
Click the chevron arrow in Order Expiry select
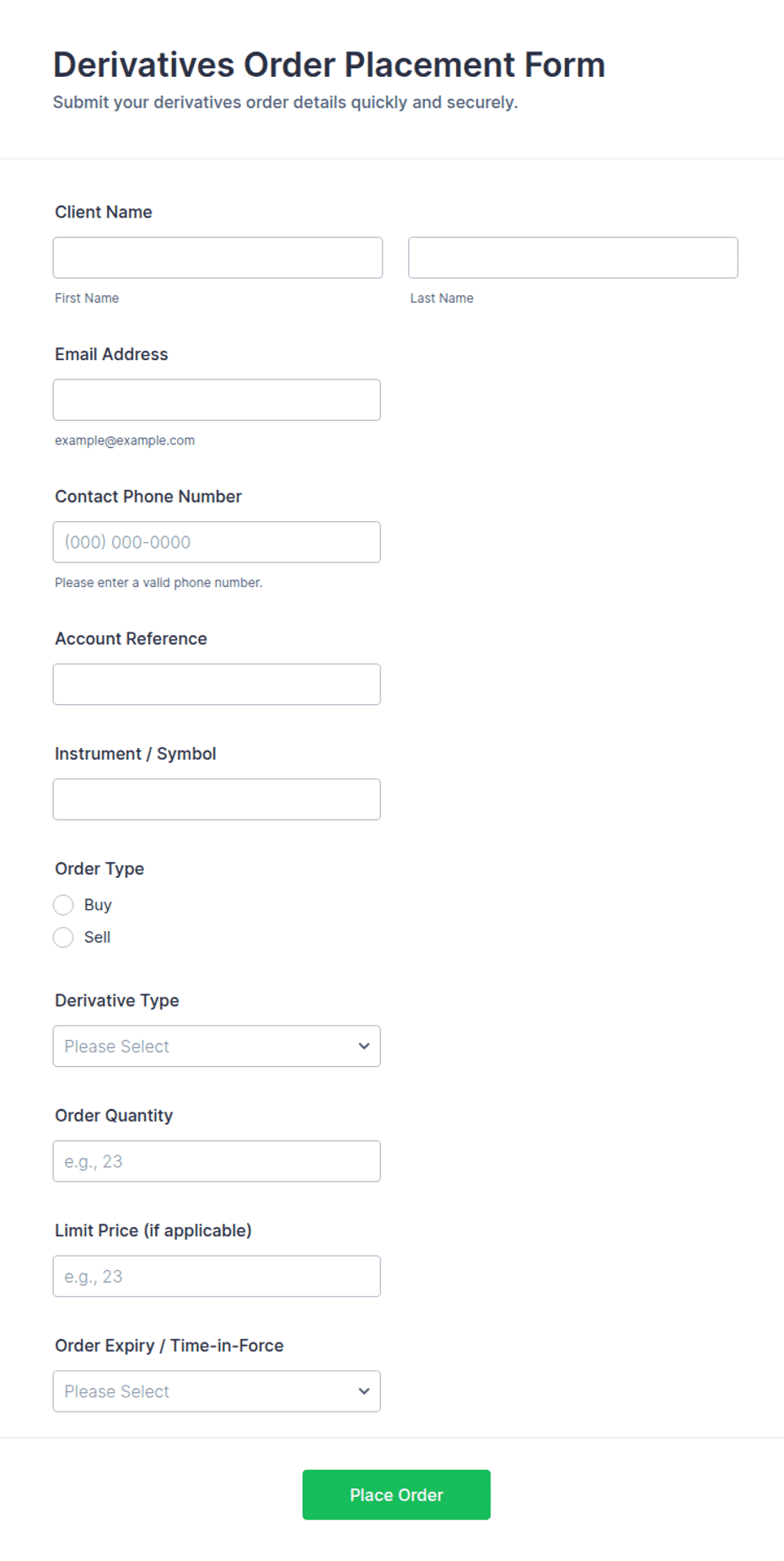(364, 1391)
